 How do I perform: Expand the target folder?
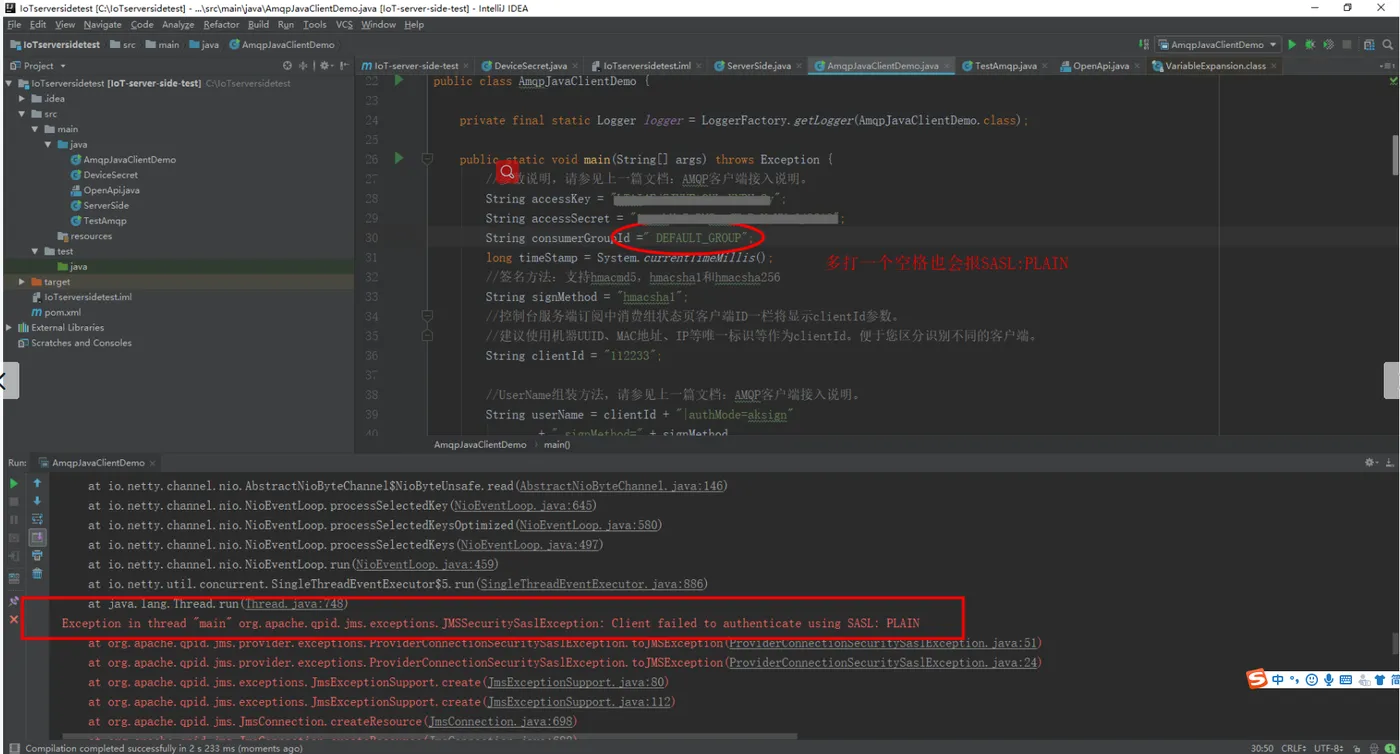22,282
